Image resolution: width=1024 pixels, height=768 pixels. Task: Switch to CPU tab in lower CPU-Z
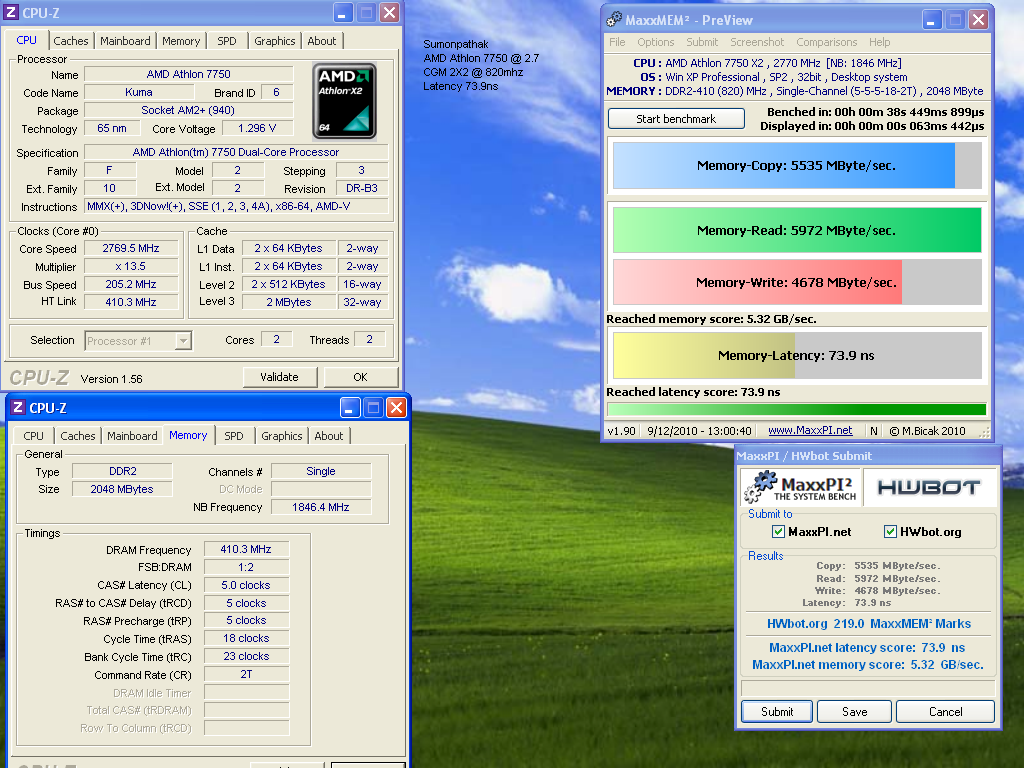click(33, 436)
